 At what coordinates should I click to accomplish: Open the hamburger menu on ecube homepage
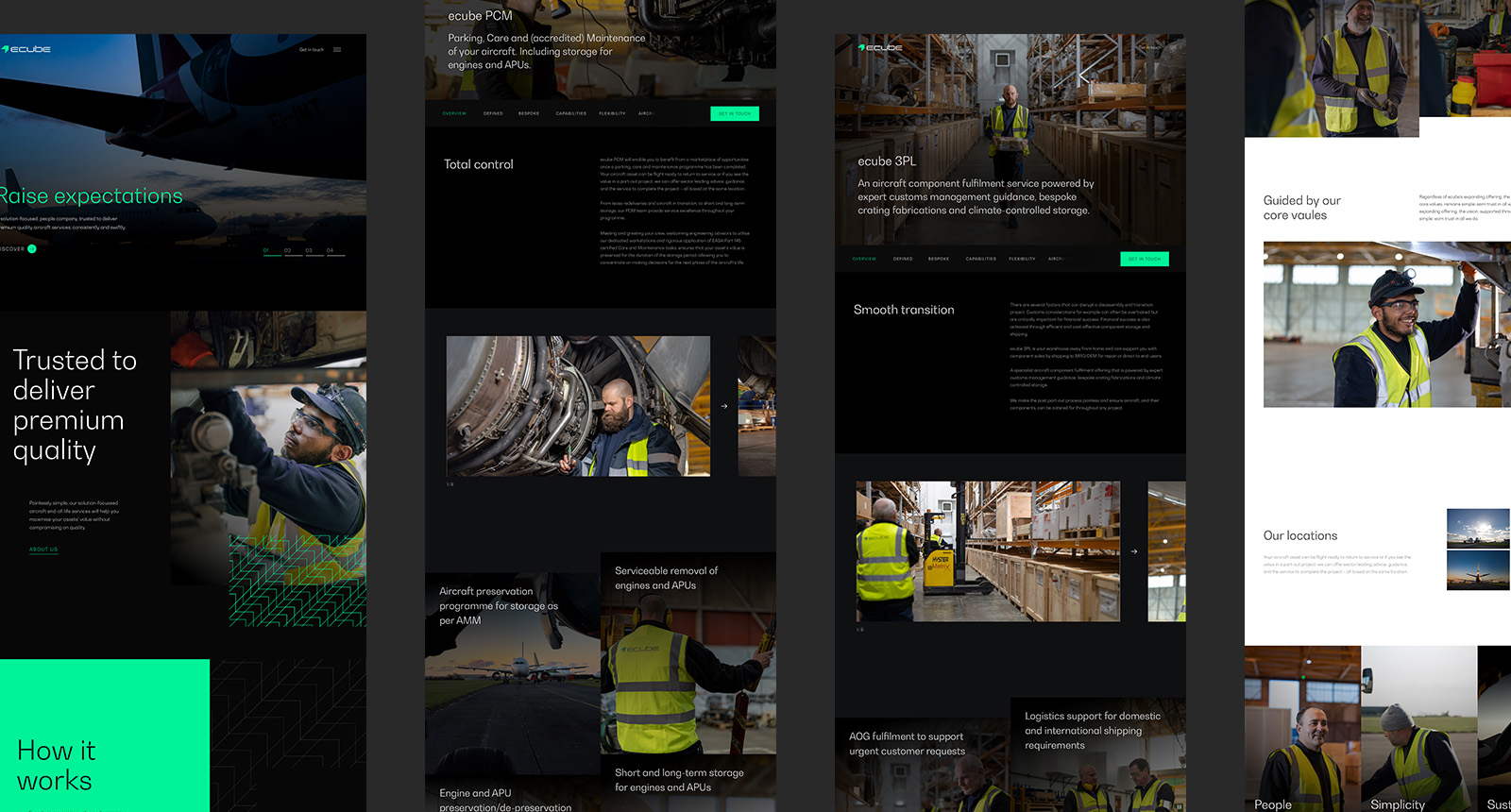click(x=337, y=50)
